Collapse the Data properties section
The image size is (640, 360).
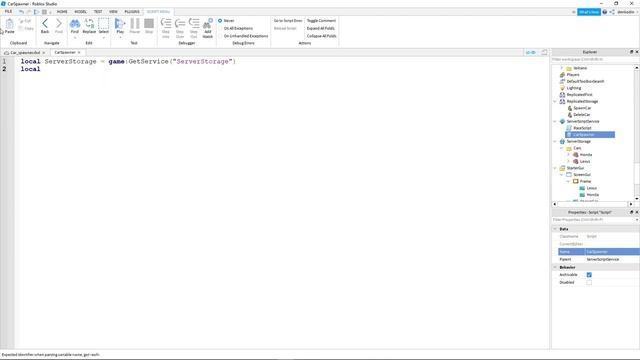pos(555,229)
